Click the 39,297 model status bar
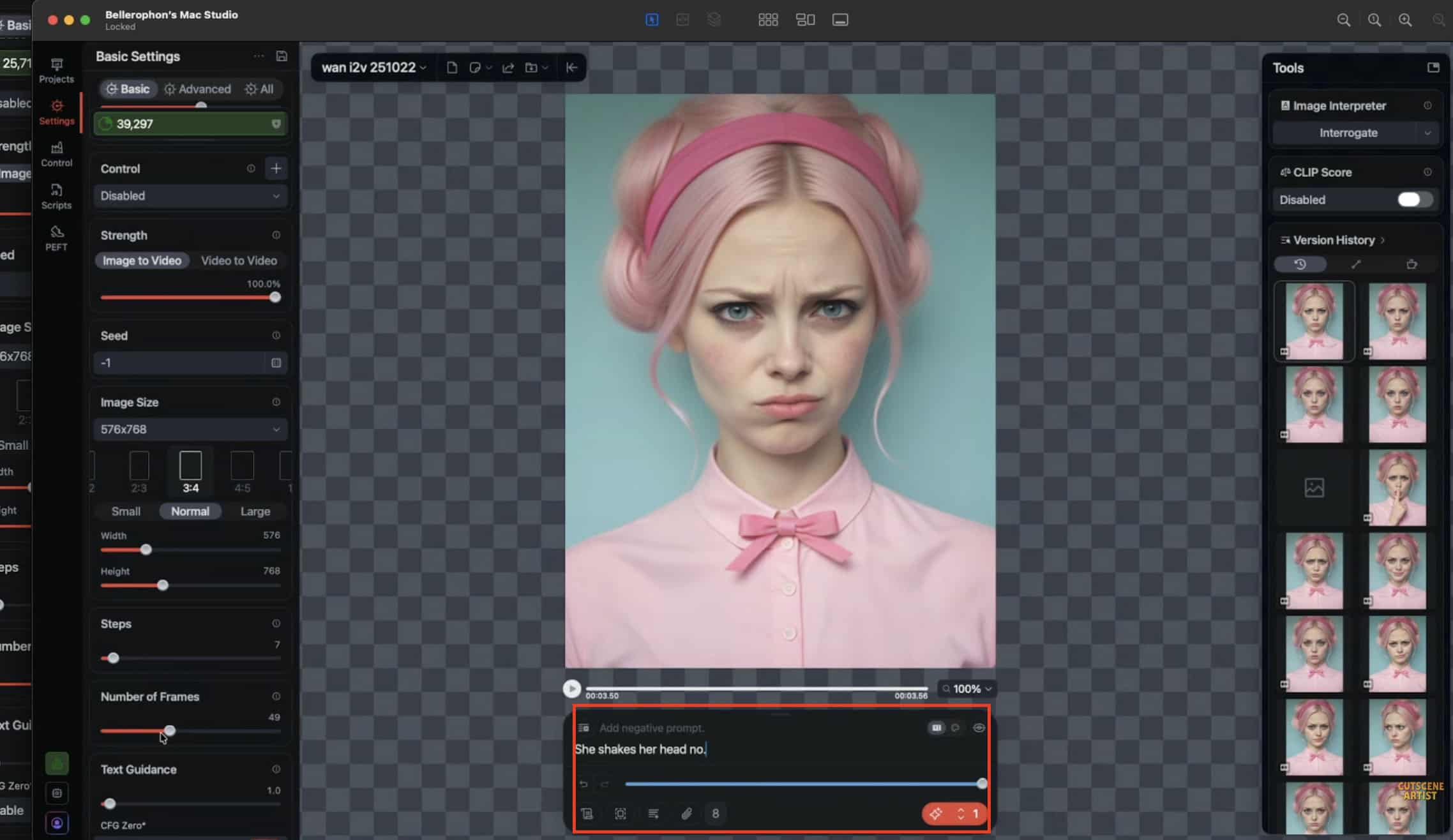The image size is (1453, 840). click(x=190, y=124)
